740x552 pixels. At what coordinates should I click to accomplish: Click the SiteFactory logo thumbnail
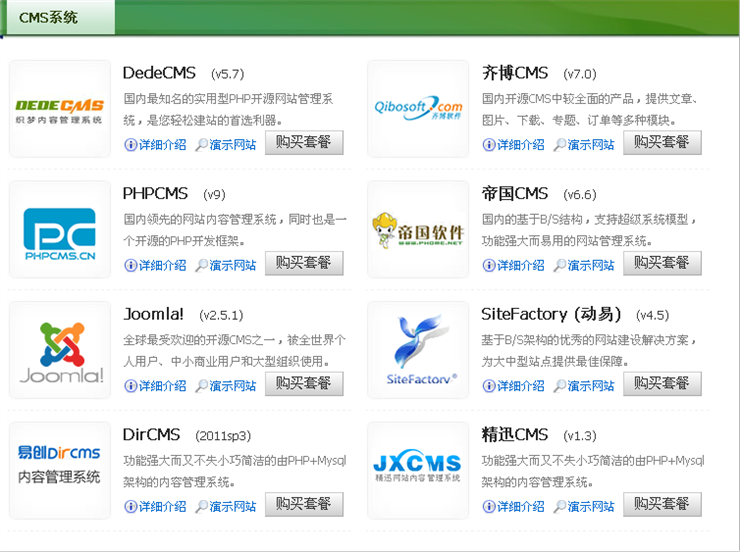pyautogui.click(x=418, y=350)
